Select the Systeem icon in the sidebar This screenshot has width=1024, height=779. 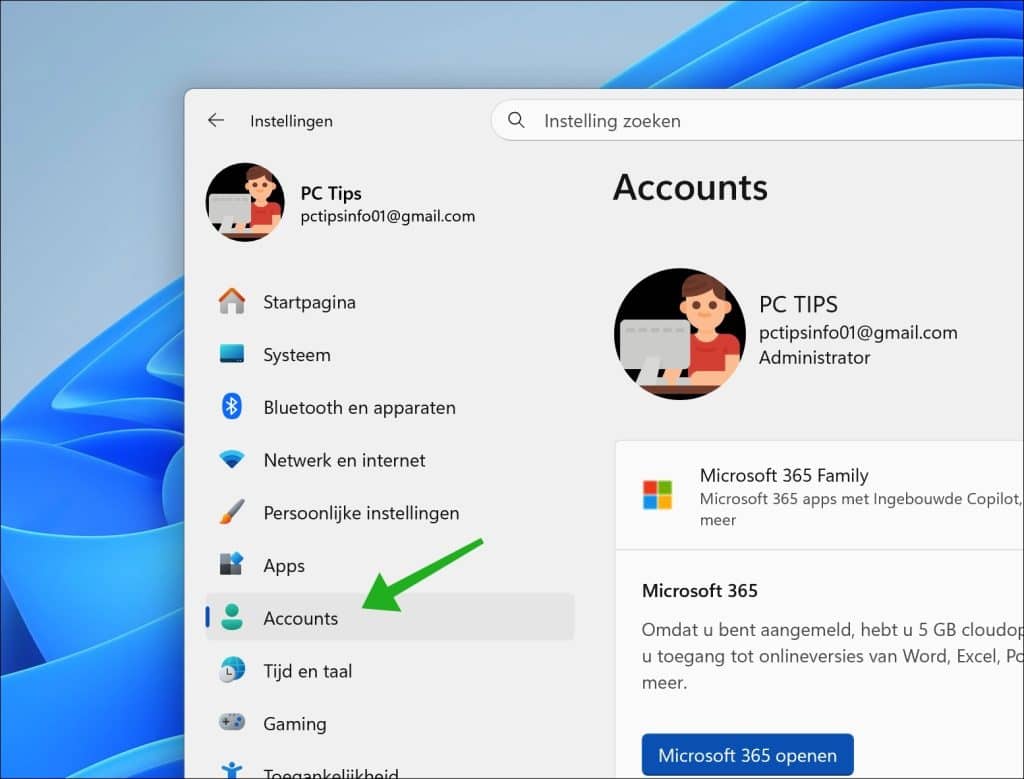pos(232,354)
